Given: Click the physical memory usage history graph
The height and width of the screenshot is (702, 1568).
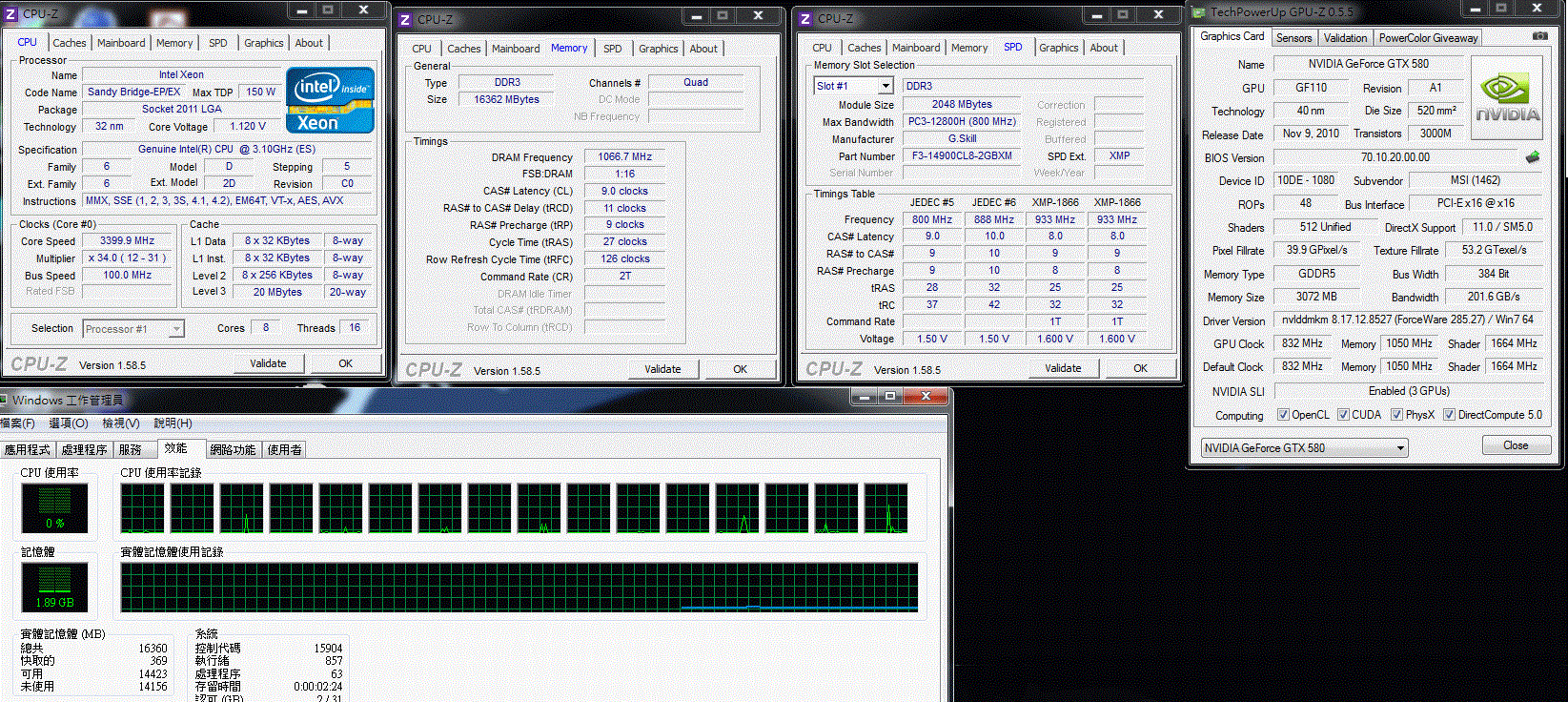Looking at the screenshot, I should tap(519, 587).
